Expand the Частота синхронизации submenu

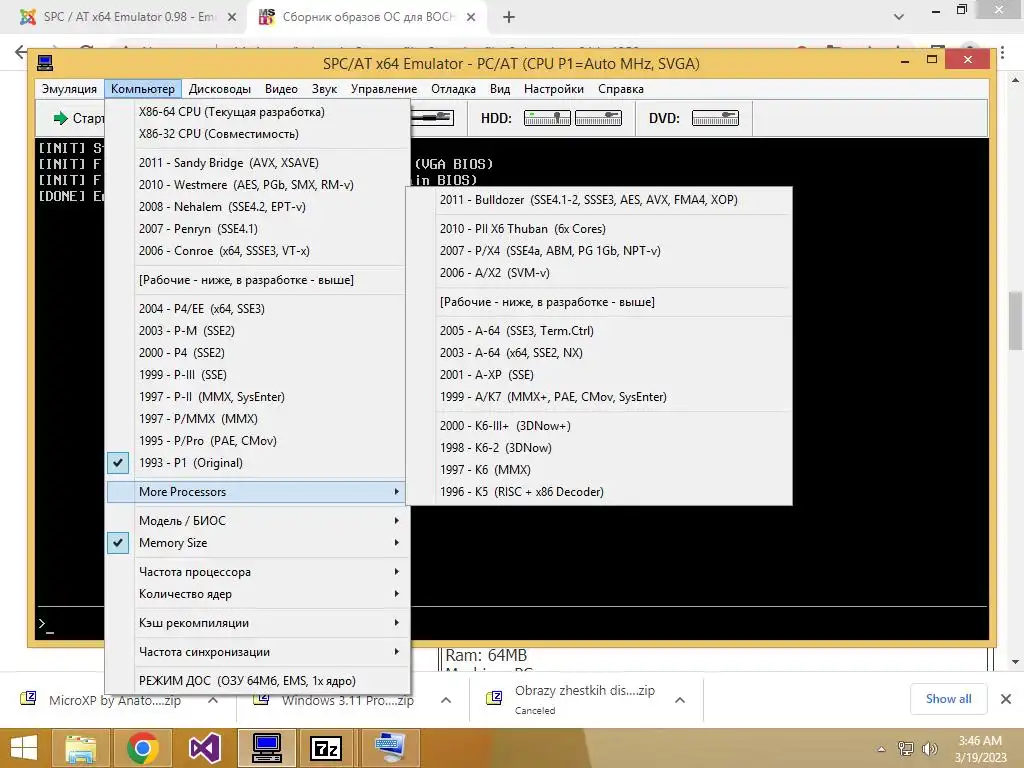tap(257, 651)
